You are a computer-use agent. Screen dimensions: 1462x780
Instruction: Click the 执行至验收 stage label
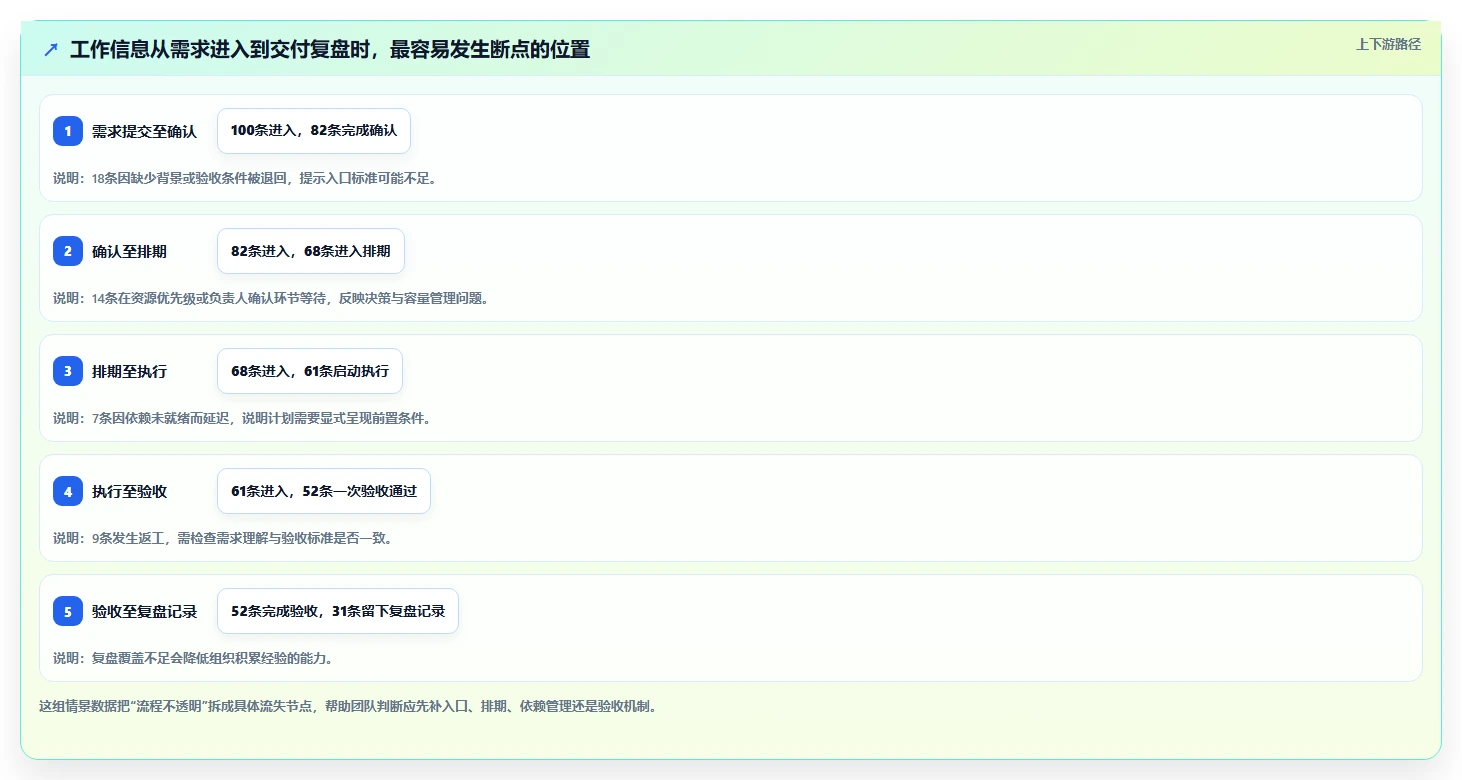tap(129, 491)
